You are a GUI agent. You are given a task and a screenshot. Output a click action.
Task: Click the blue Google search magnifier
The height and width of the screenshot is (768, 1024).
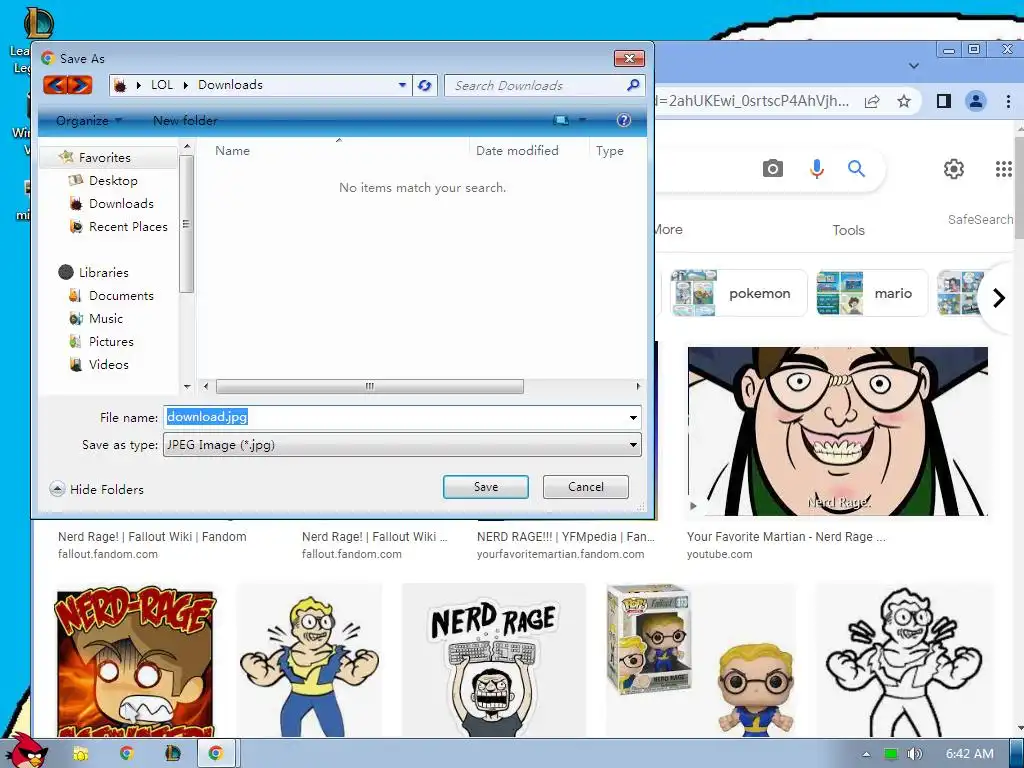[856, 169]
